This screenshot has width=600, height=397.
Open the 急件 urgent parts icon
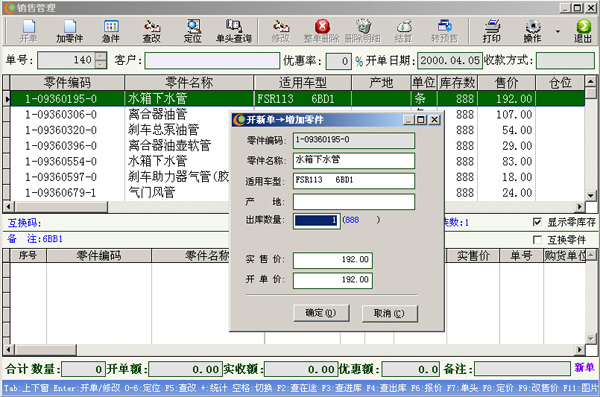[x=111, y=31]
